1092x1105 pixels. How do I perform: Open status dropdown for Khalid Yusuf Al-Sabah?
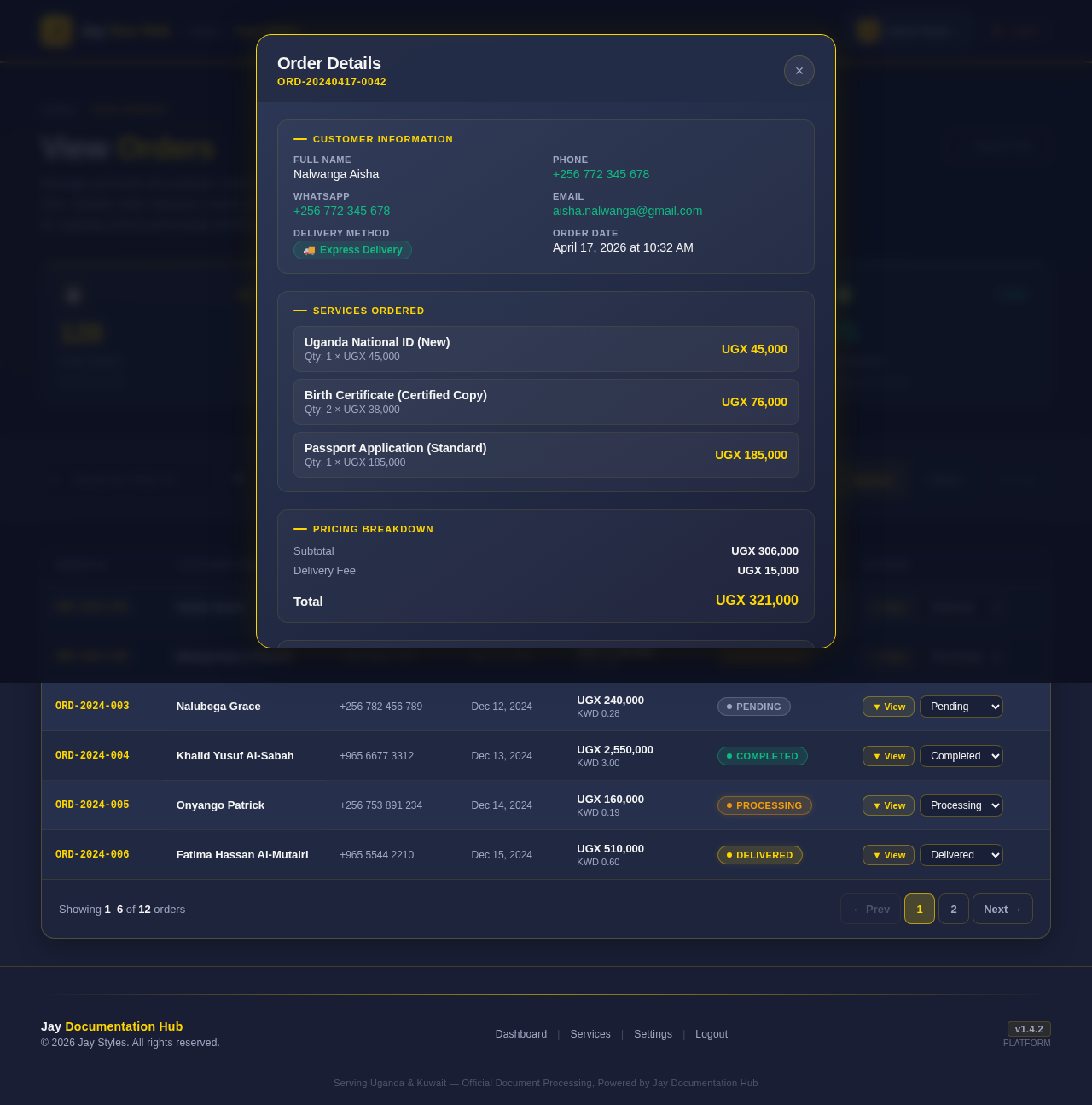pyautogui.click(x=961, y=756)
